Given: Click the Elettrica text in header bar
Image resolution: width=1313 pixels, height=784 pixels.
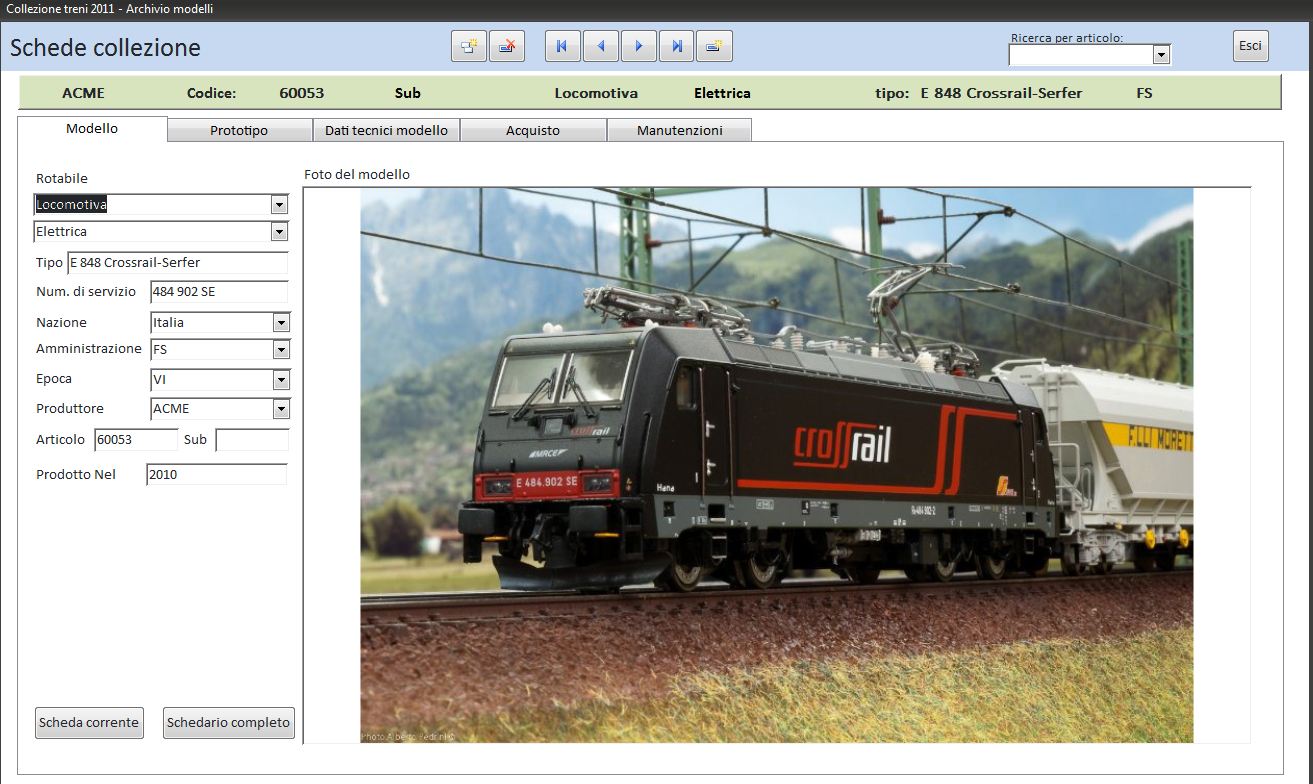Looking at the screenshot, I should pyautogui.click(x=722, y=93).
